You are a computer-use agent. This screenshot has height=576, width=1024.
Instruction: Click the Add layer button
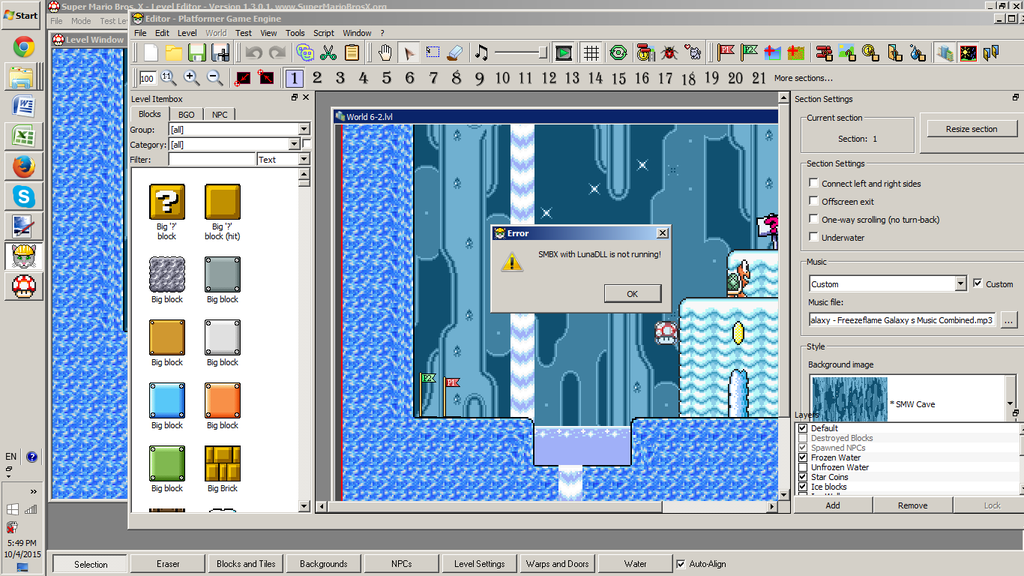[833, 505]
